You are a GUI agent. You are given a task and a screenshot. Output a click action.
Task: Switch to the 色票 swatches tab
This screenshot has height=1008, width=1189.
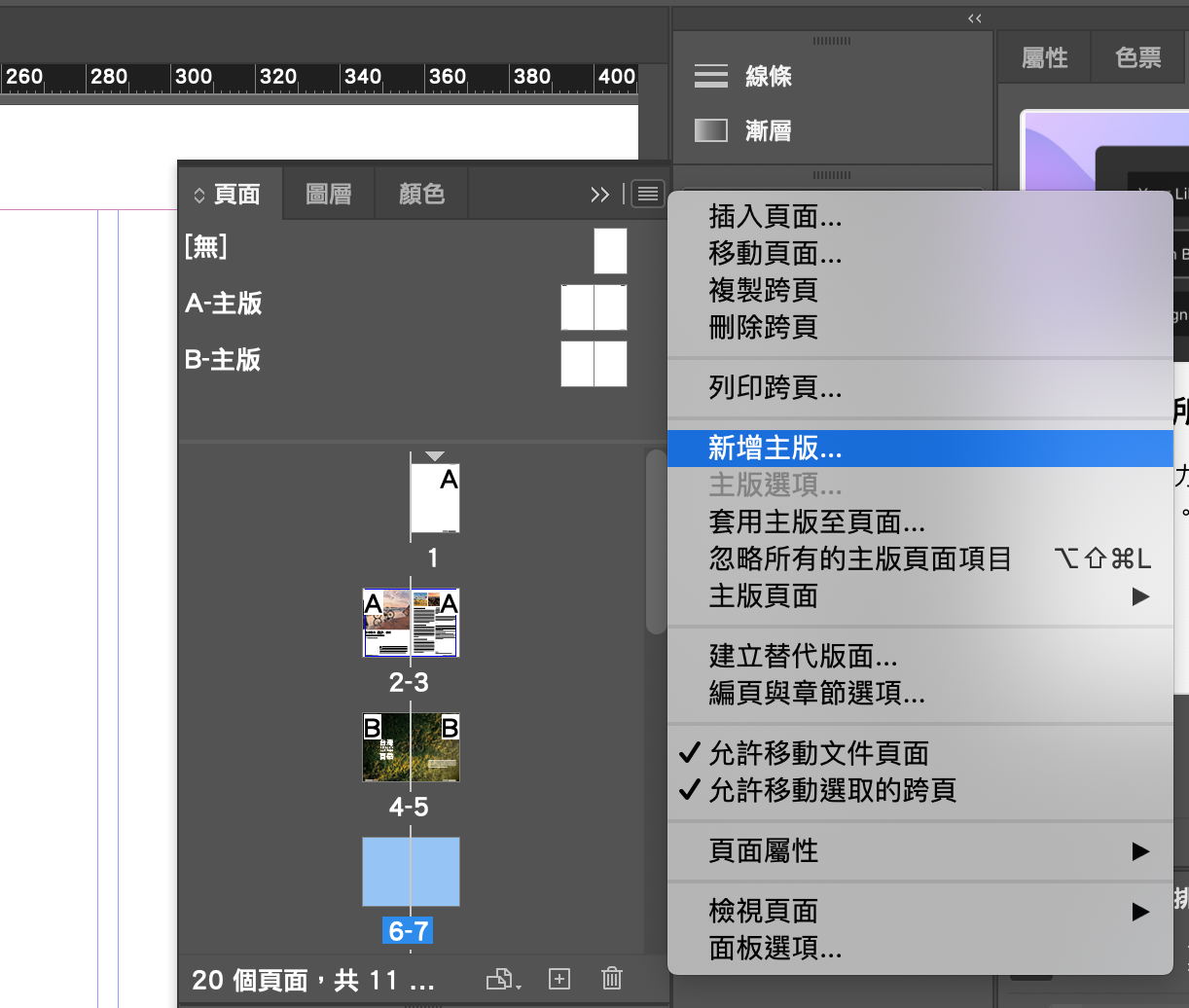[x=1137, y=58]
